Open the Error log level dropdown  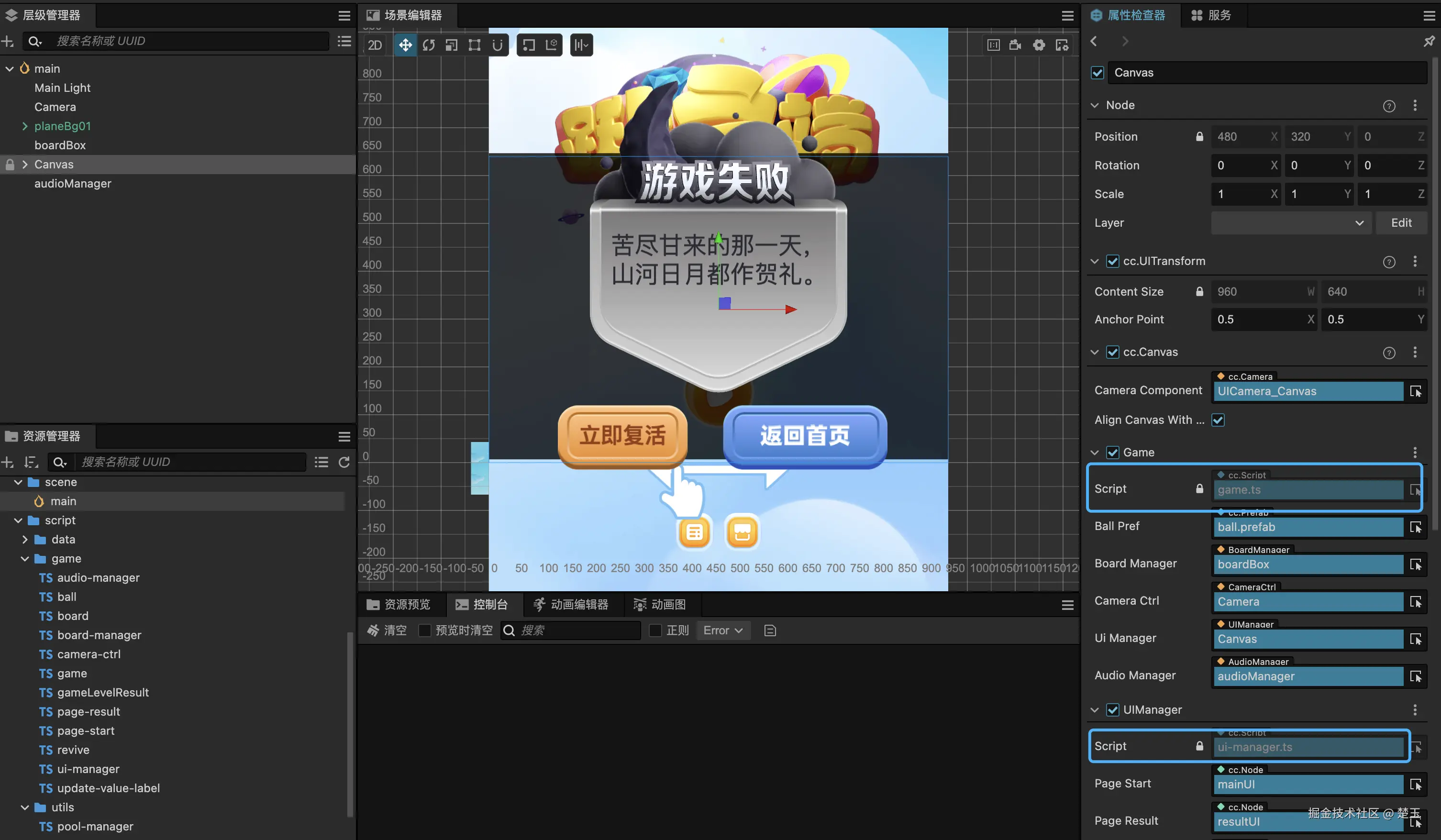(x=723, y=630)
